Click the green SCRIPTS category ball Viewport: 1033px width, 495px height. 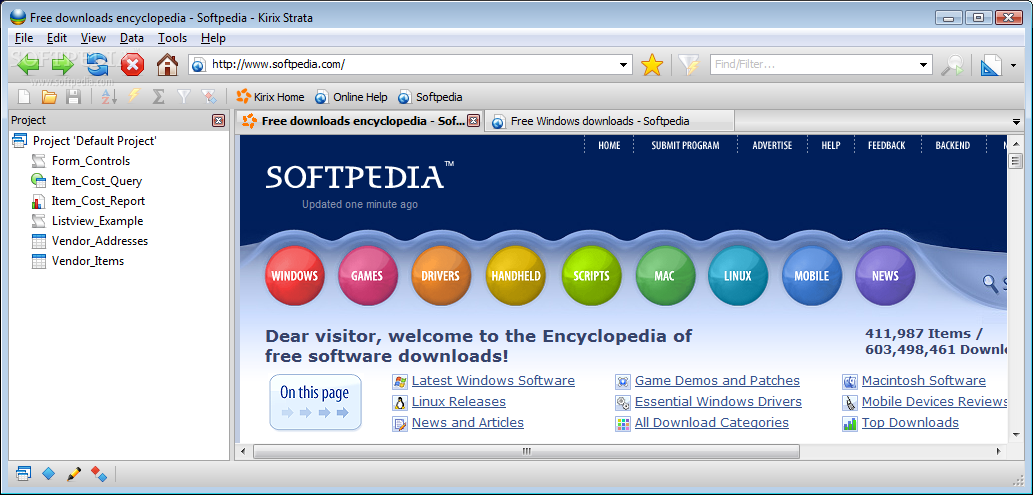point(591,276)
